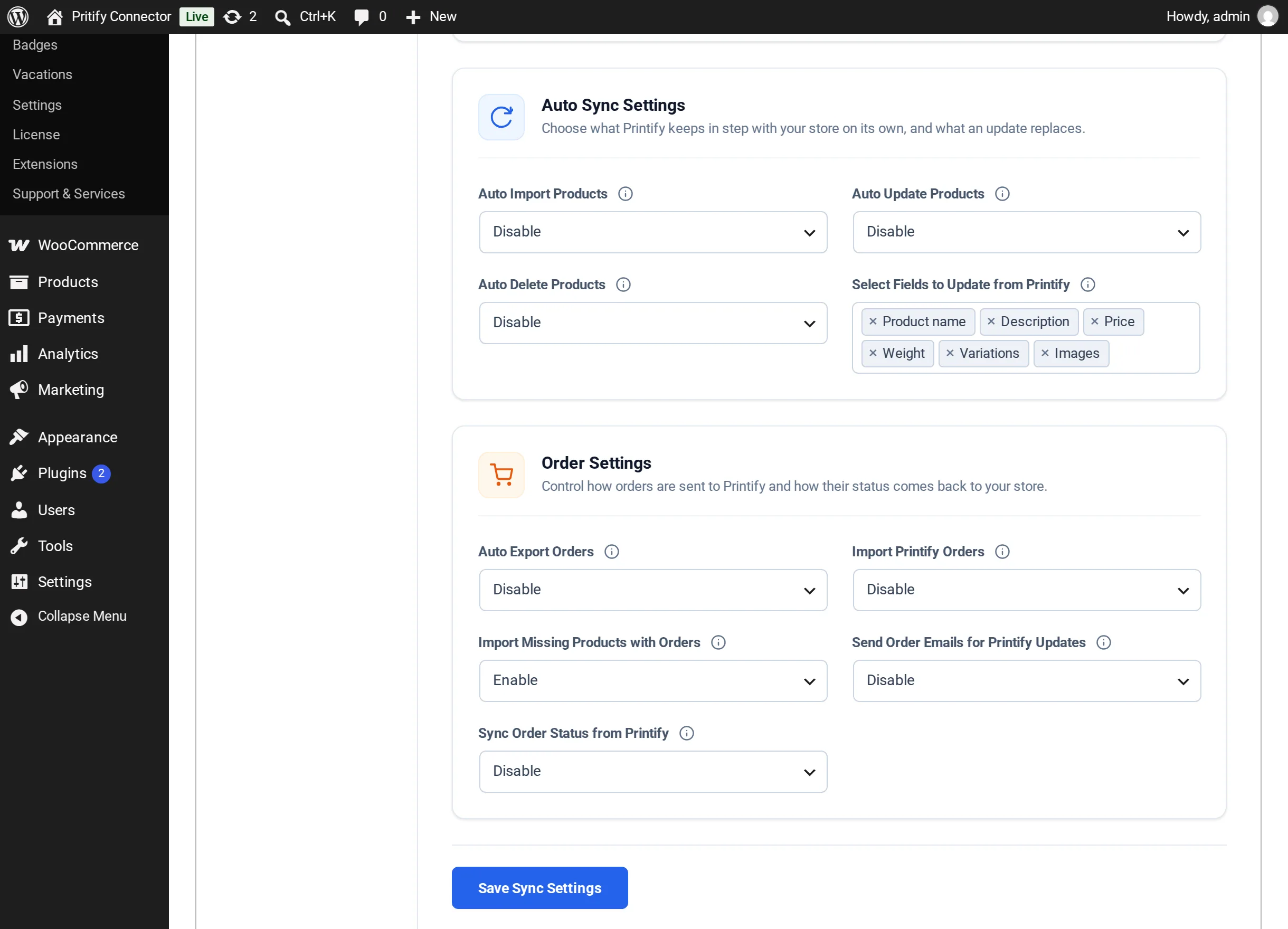Remove the Description tag
1288x929 pixels.
[991, 321]
